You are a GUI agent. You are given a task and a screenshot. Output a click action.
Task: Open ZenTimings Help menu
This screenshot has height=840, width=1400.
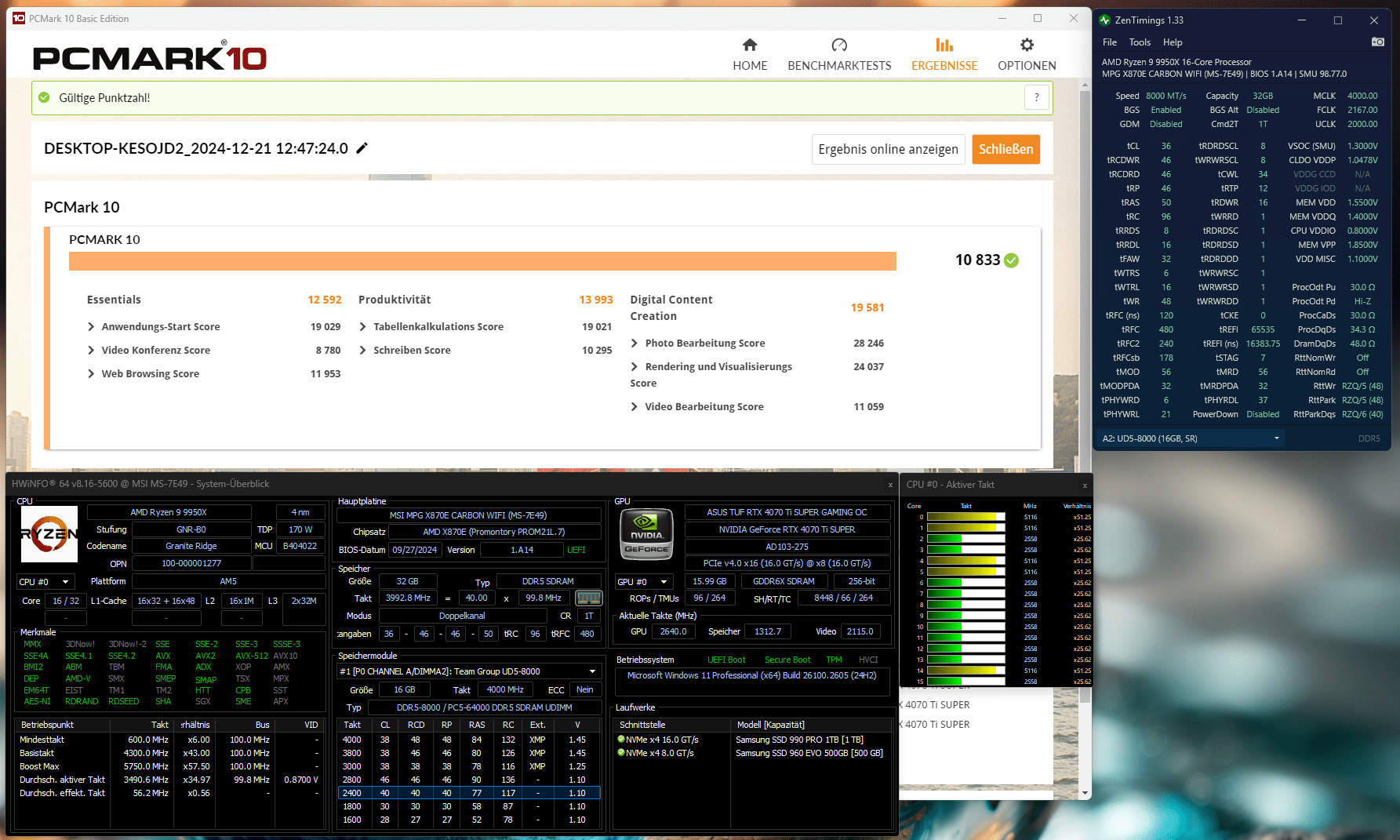pos(1173,42)
